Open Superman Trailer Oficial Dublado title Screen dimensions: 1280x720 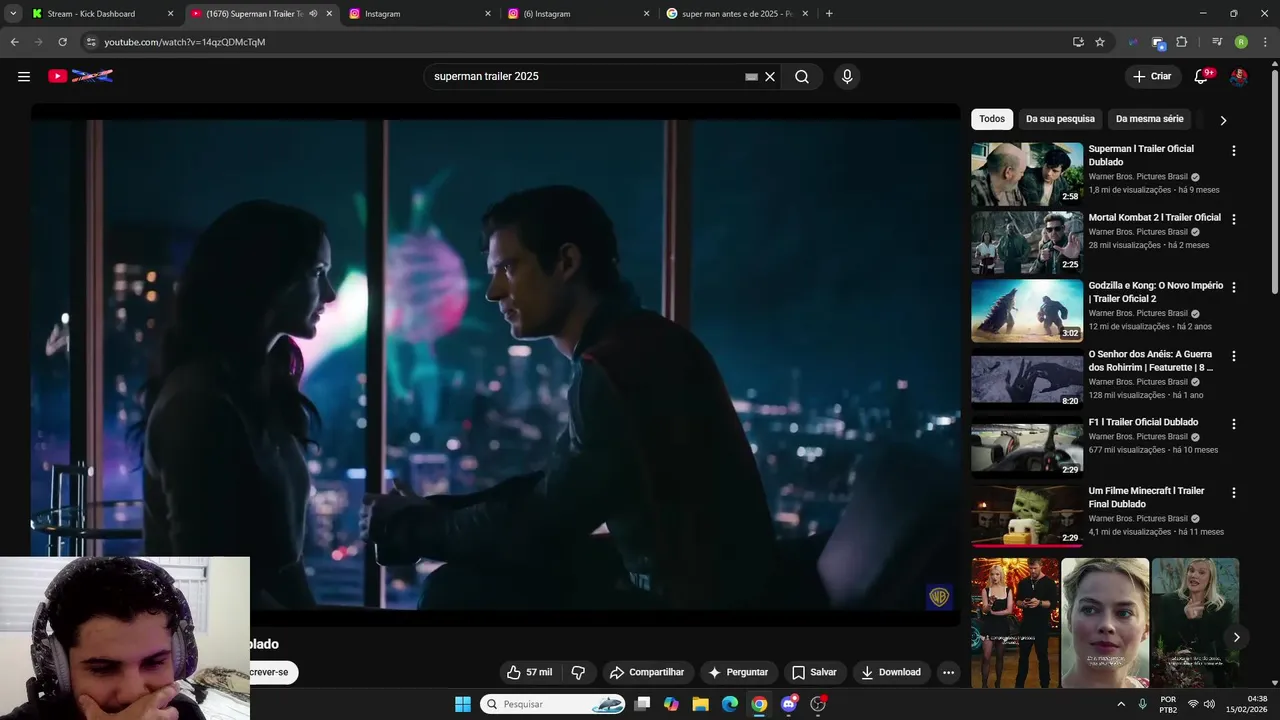(x=1141, y=155)
